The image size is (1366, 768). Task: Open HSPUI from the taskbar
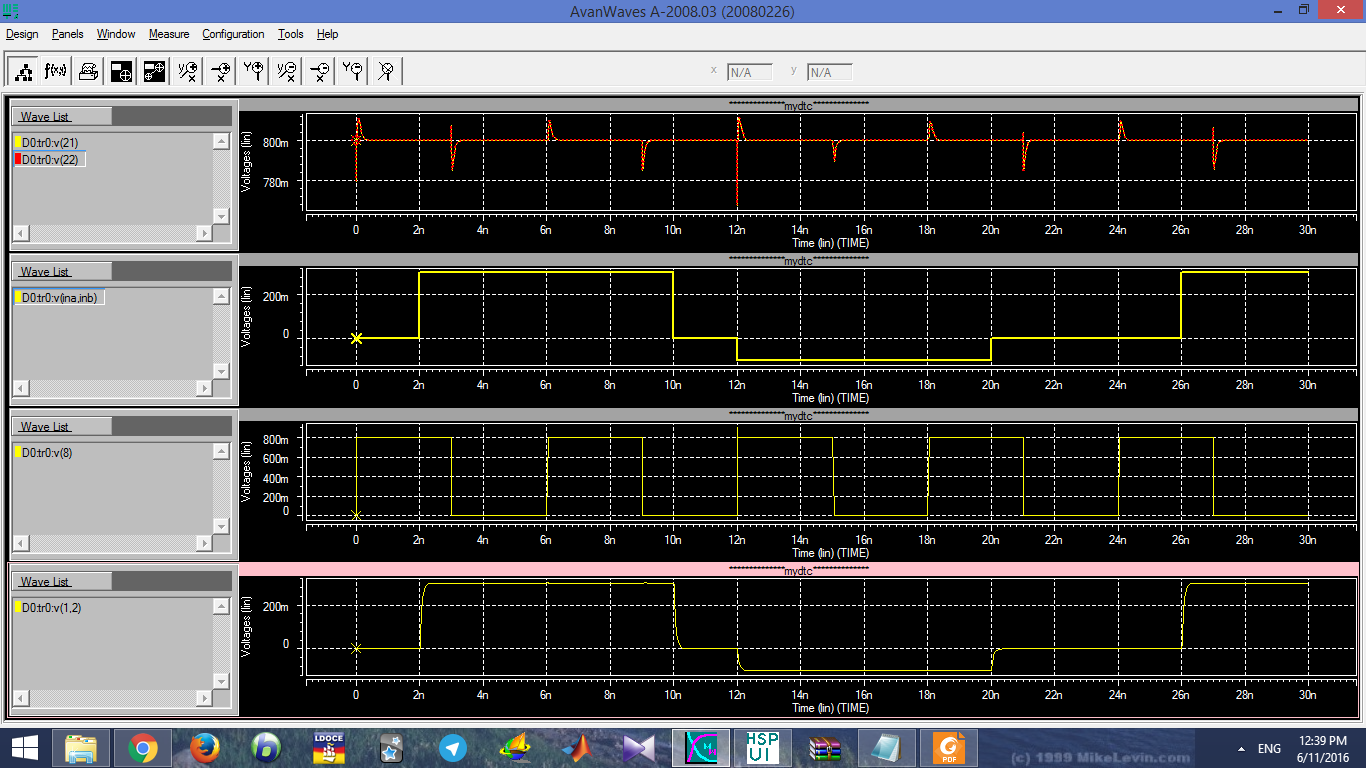[x=762, y=747]
